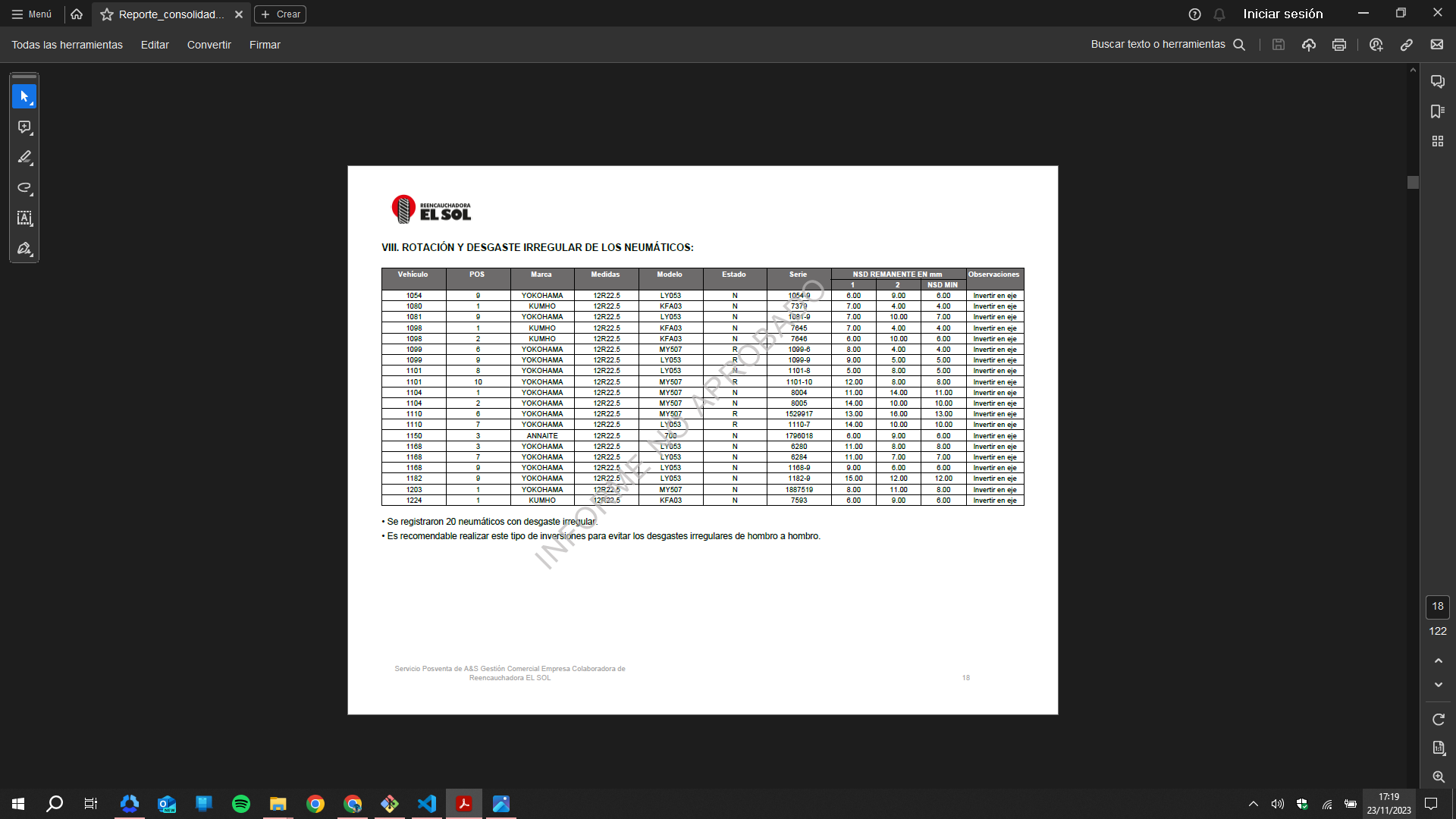Viewport: 1456px width, 819px height.
Task: Show page thumbnails panel
Action: coord(1437,141)
